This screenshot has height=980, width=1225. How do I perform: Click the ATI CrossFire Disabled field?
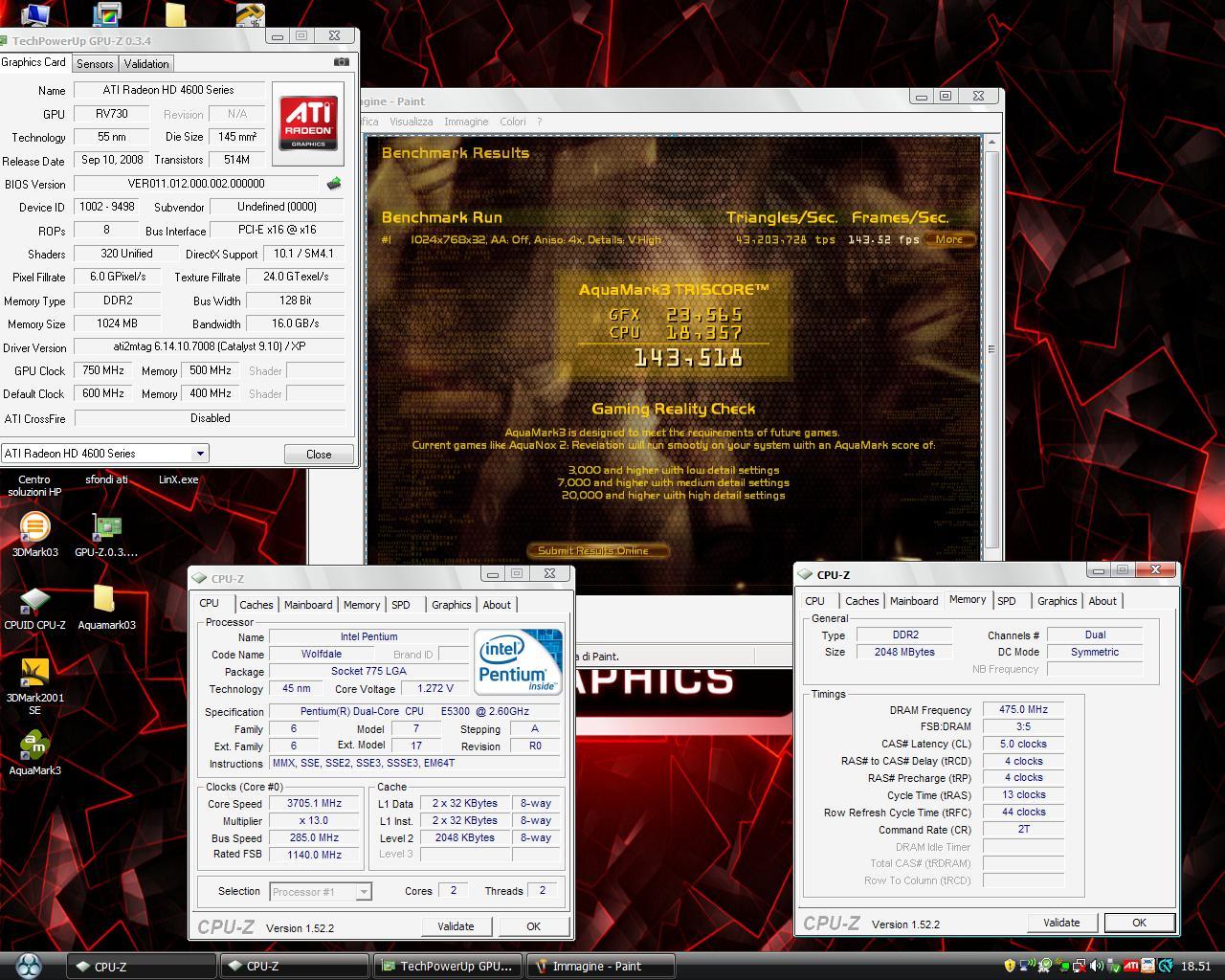[210, 418]
